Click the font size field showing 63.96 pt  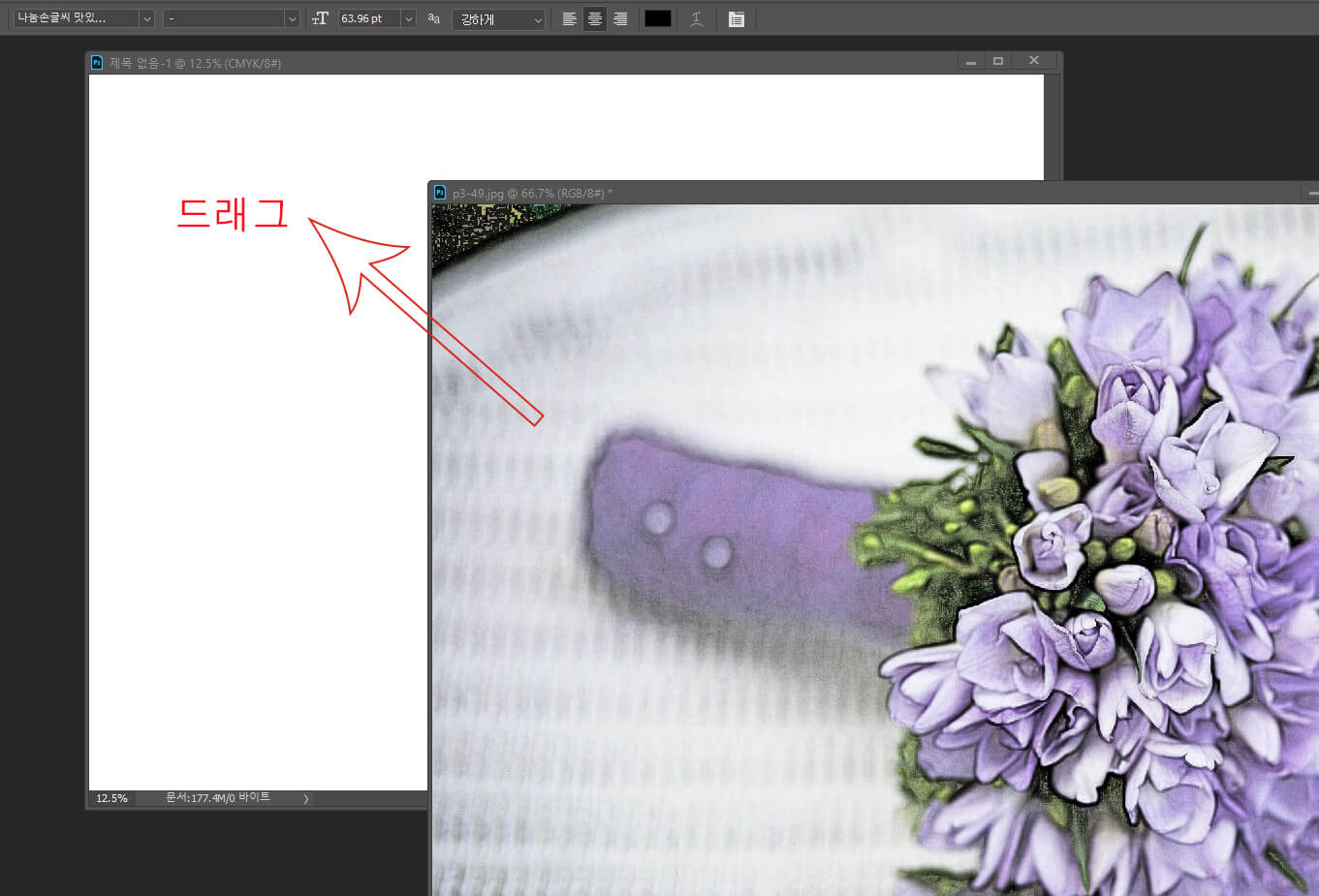coord(369,18)
